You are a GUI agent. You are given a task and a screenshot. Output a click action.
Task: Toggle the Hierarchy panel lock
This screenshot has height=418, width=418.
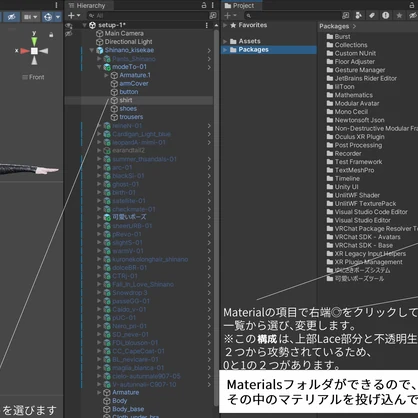click(x=204, y=5)
